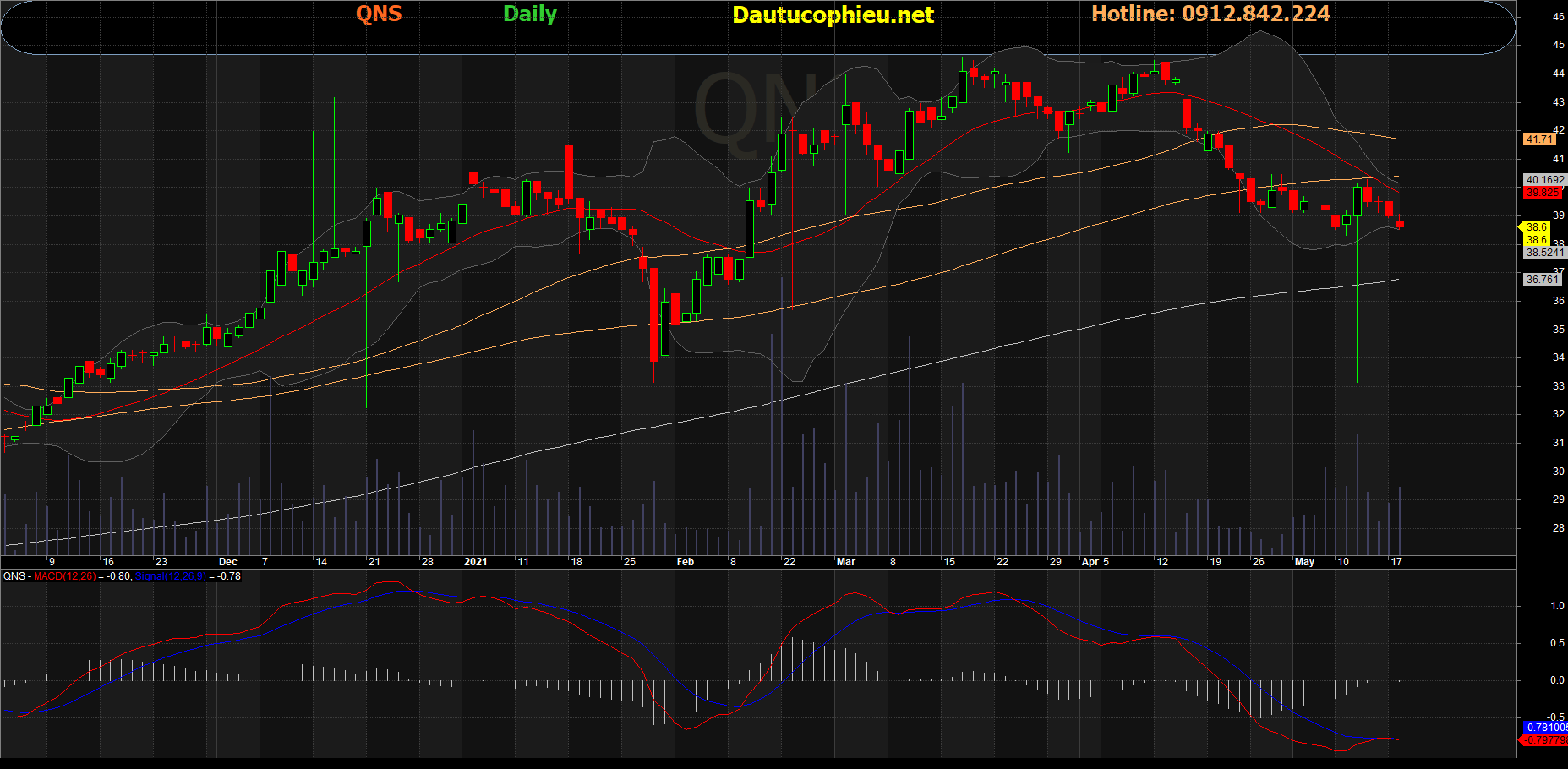Viewport: 1568px width, 769px height.
Task: Click the 17 date label on time axis
Action: pyautogui.click(x=1396, y=562)
